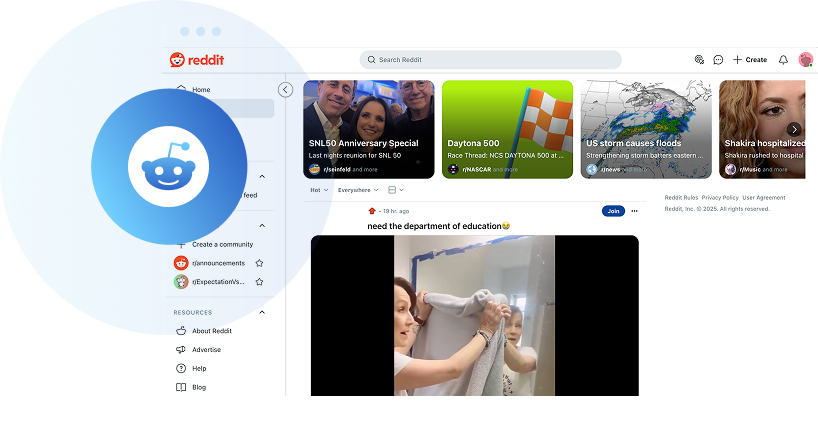Open the Hot sort dropdown
Viewport: 818px width, 422px height.
pyautogui.click(x=319, y=190)
